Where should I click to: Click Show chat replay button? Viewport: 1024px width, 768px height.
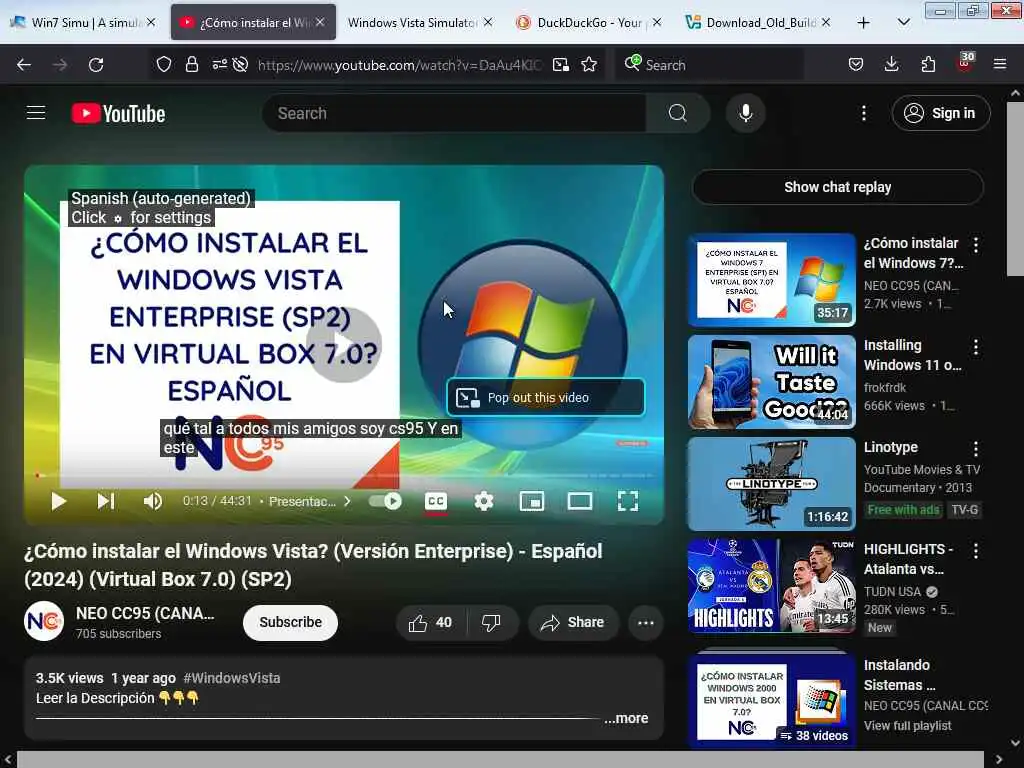[837, 187]
